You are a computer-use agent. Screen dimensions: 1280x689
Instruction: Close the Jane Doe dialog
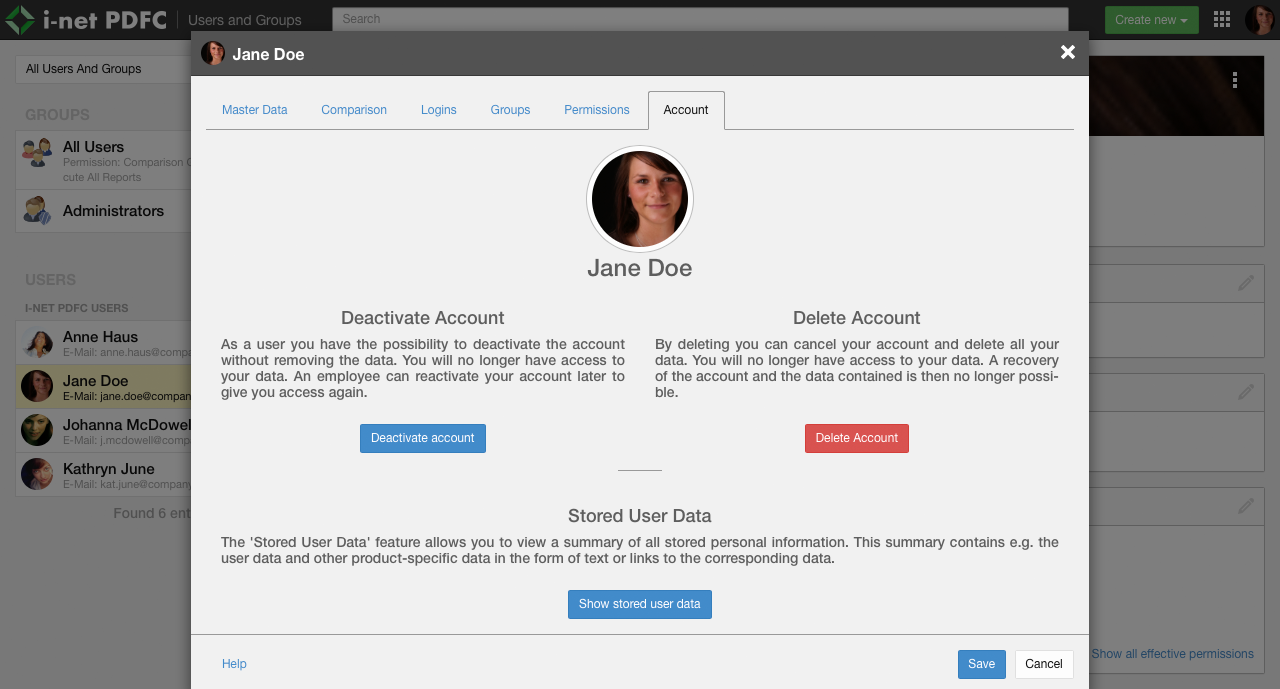coord(1068,52)
